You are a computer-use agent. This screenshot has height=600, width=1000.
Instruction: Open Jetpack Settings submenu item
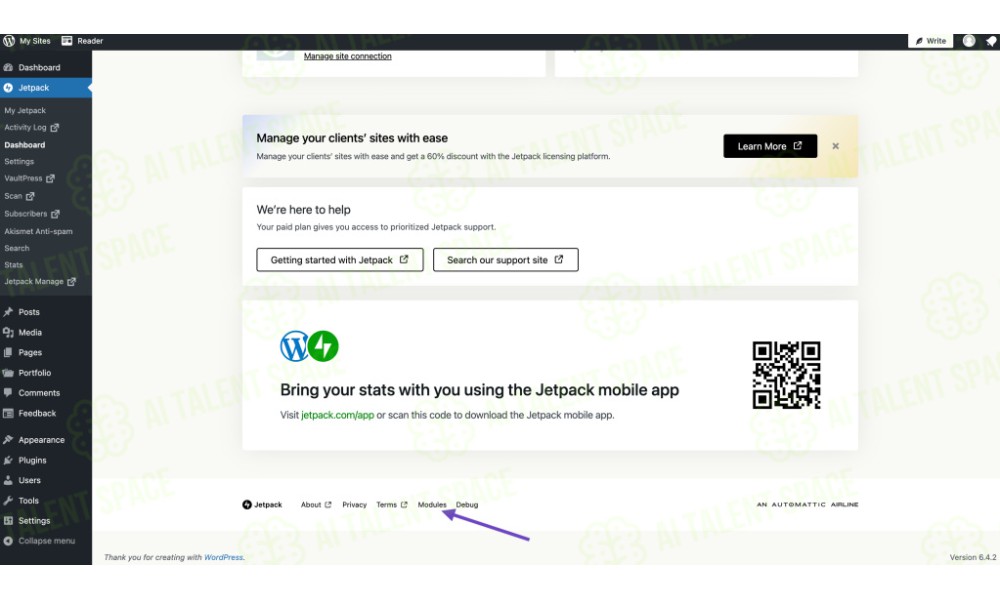click(19, 162)
